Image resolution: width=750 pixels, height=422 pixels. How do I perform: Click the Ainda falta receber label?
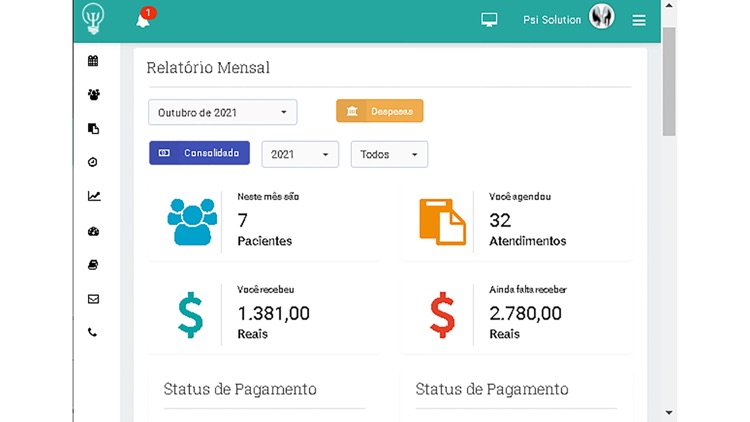[528, 289]
